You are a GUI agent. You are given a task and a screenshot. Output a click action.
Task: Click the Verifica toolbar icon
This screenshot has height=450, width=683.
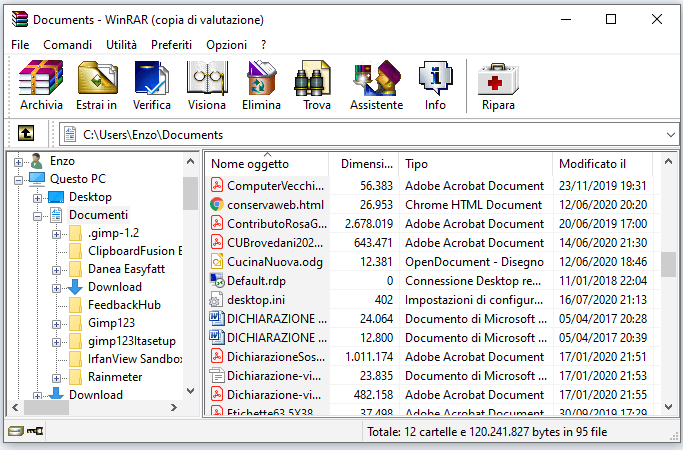pyautogui.click(x=151, y=78)
